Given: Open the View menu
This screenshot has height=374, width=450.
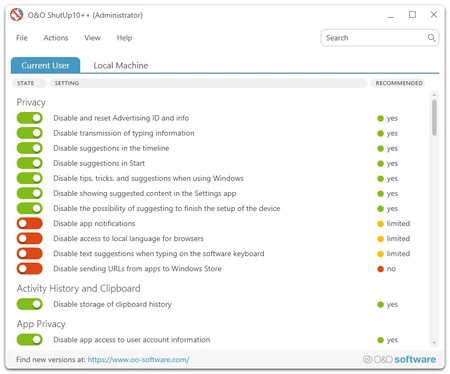Looking at the screenshot, I should pos(92,38).
